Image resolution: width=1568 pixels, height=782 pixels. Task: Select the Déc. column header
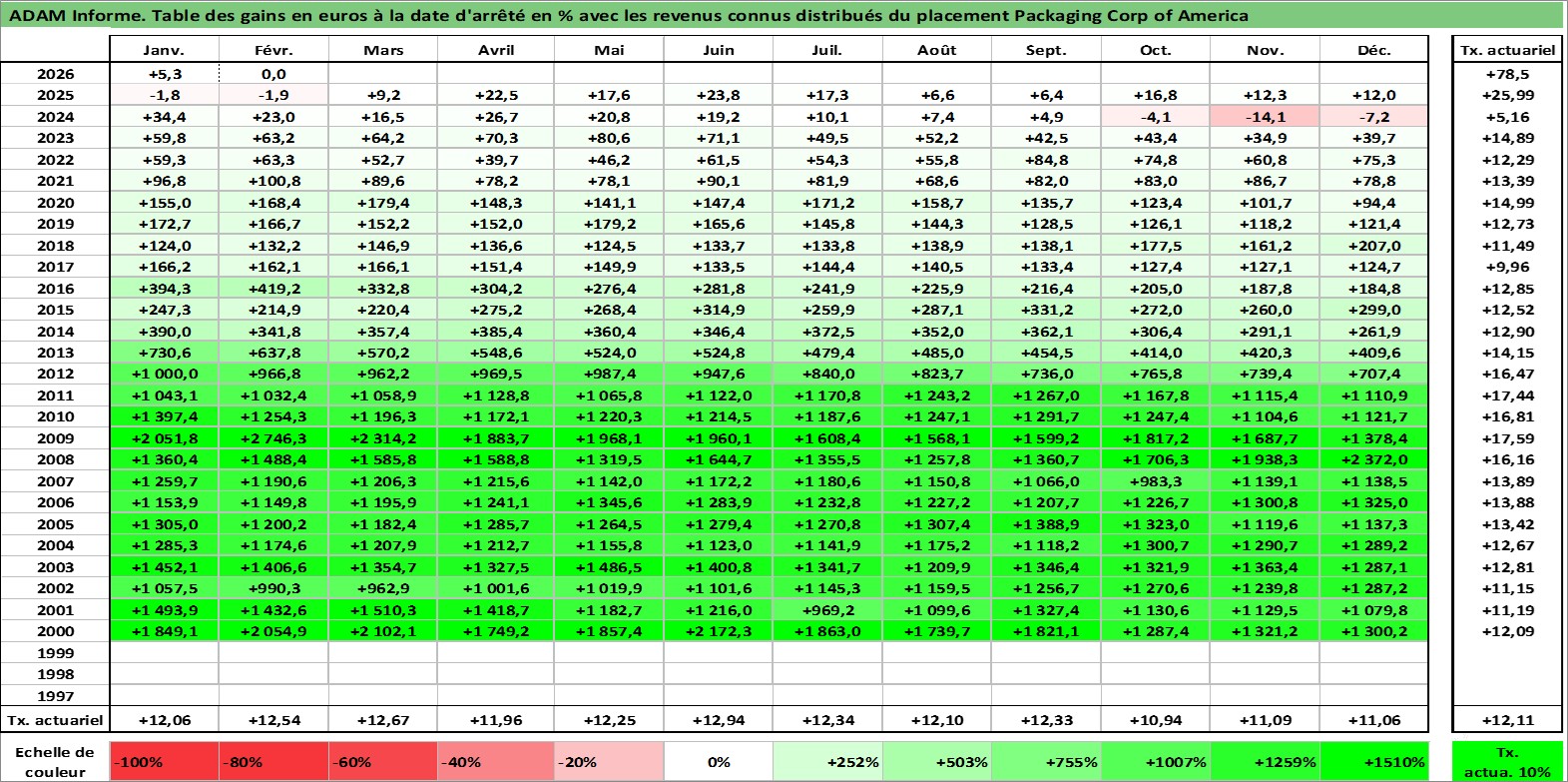(x=1374, y=50)
